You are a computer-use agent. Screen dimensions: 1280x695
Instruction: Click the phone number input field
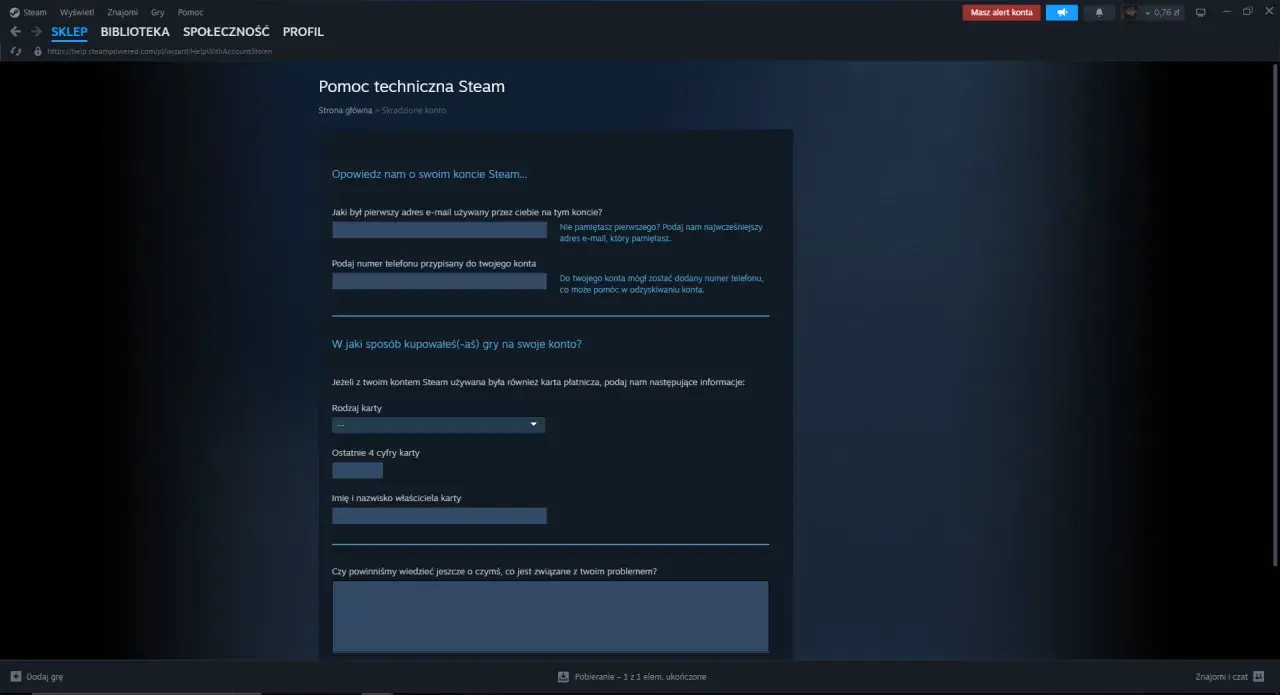click(439, 281)
